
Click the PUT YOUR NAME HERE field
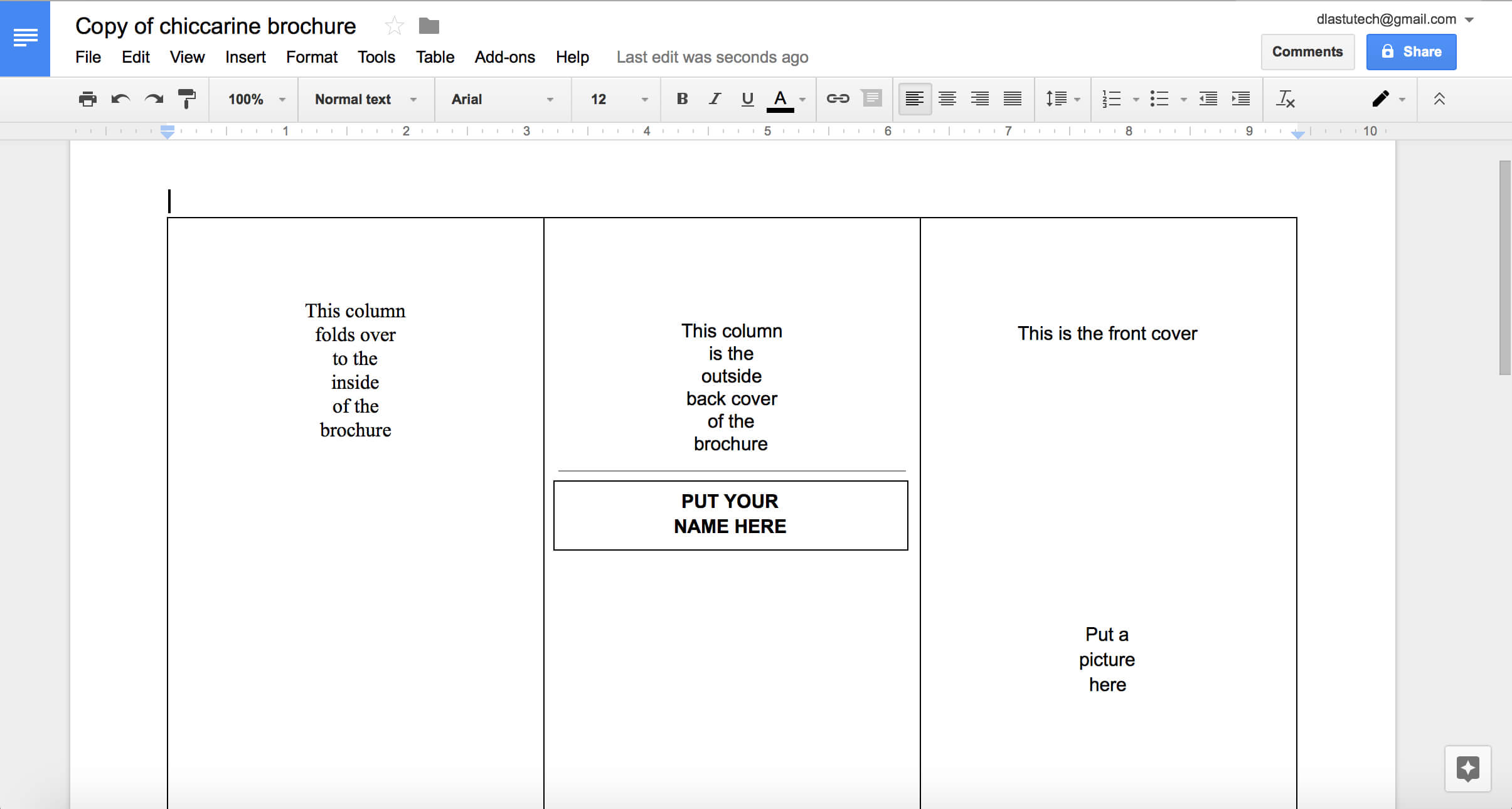tap(730, 513)
